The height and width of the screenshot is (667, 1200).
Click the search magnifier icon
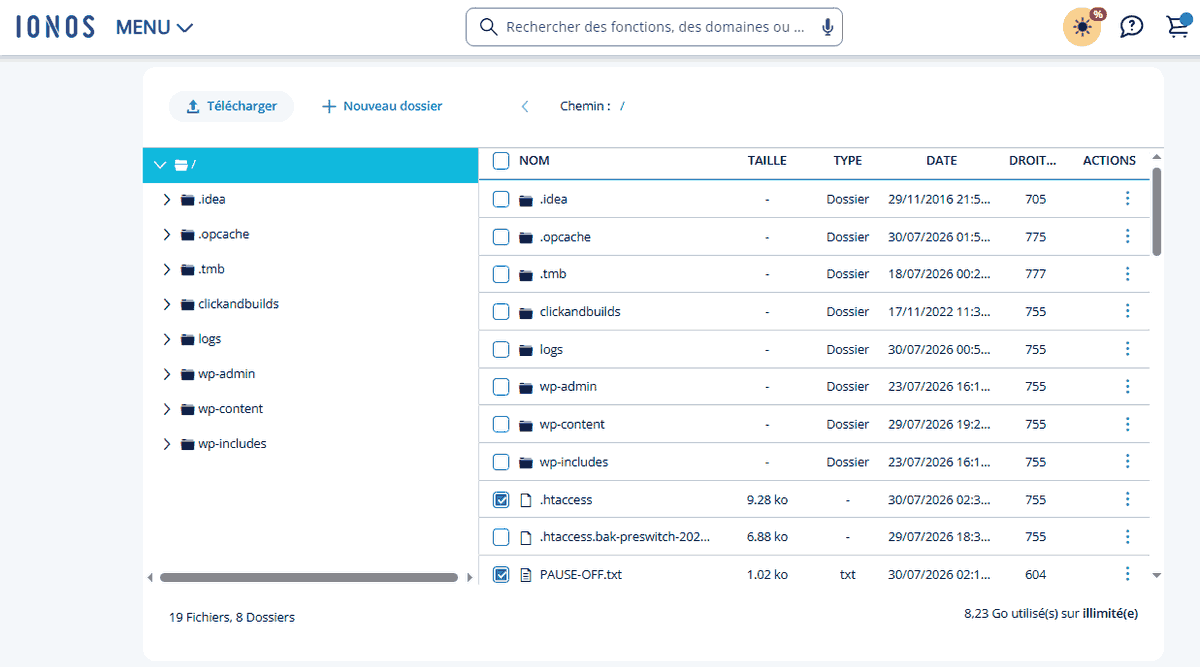click(x=489, y=27)
